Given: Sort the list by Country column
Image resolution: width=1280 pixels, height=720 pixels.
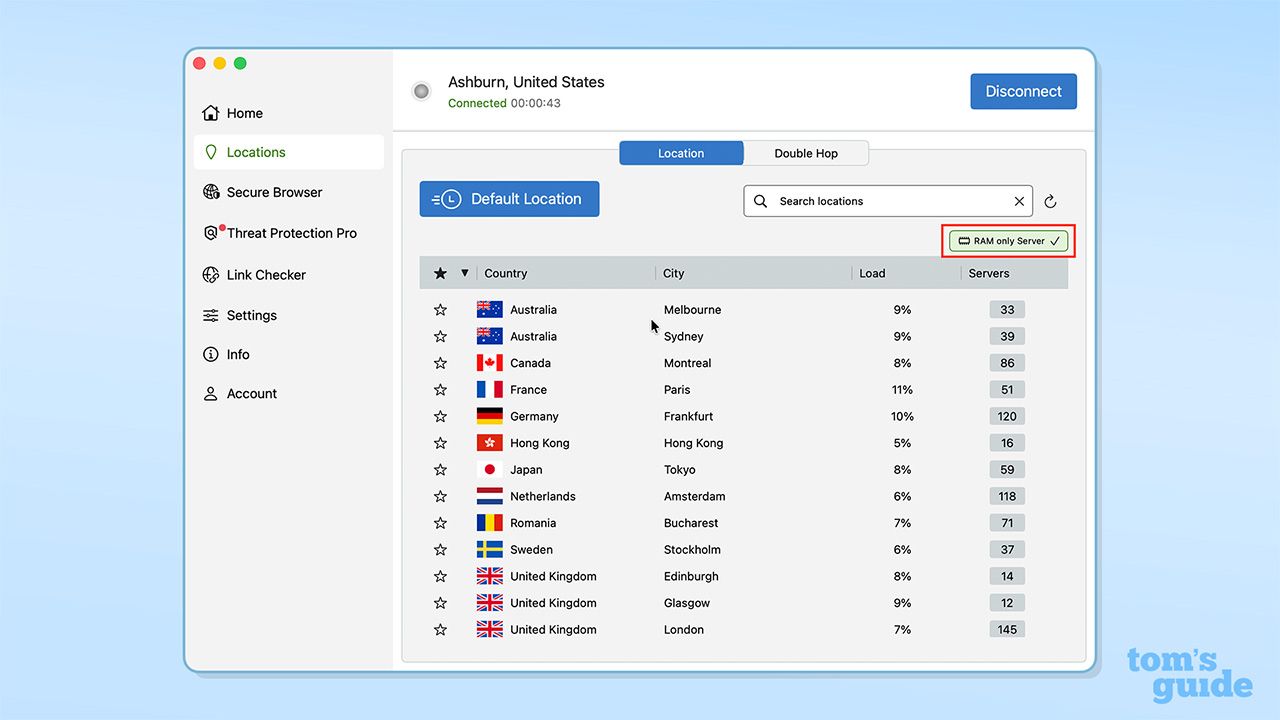Looking at the screenshot, I should pyautogui.click(x=505, y=273).
